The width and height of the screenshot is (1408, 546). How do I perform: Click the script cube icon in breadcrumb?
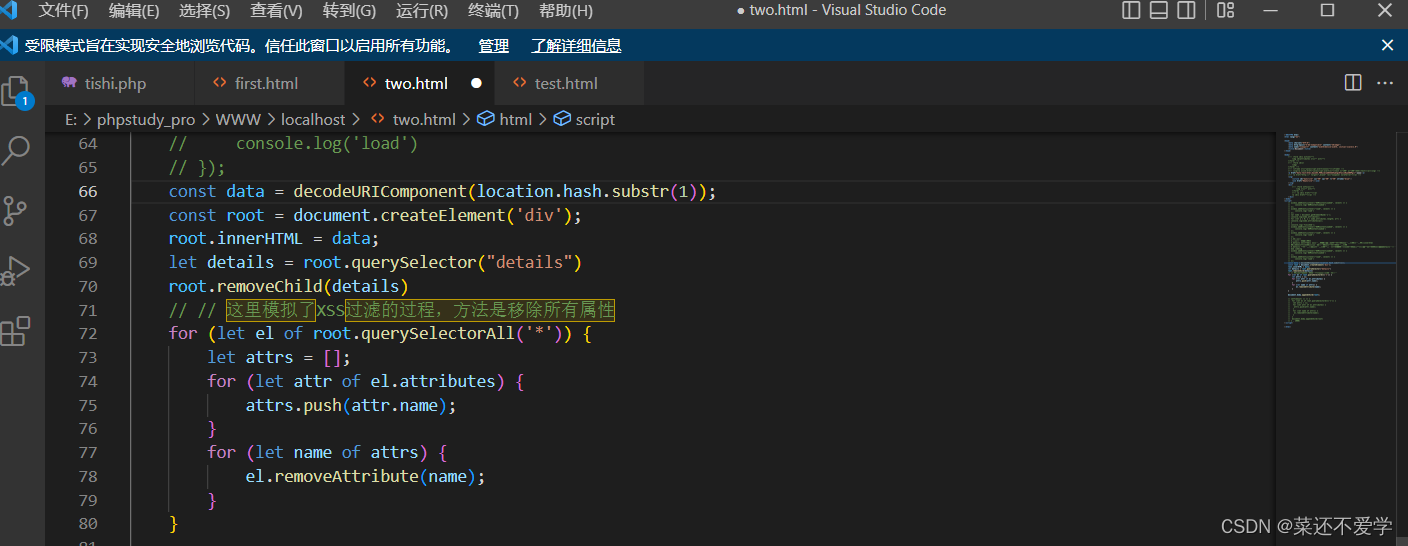tap(562, 119)
